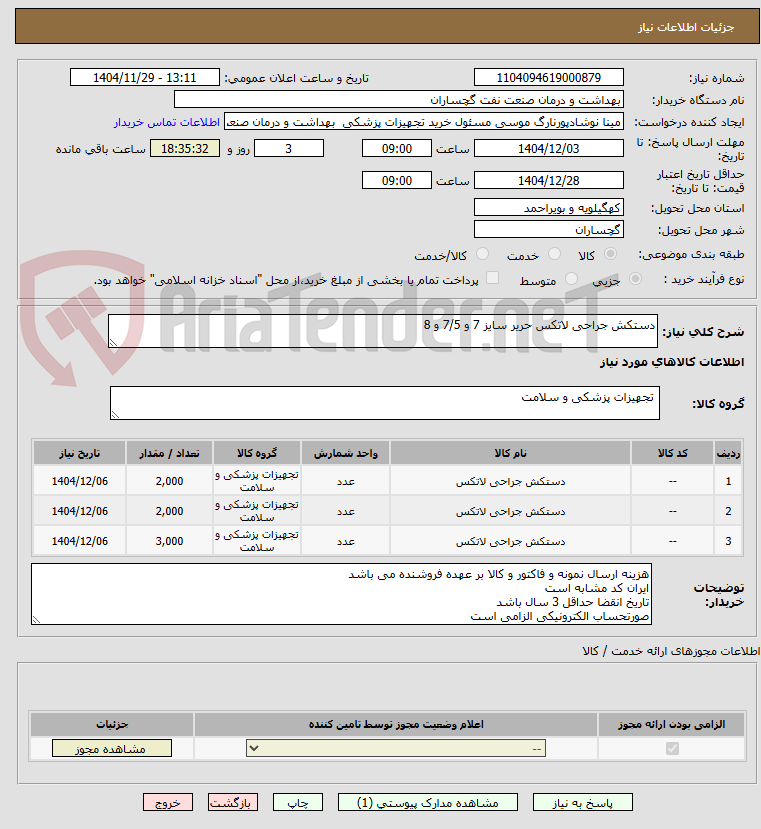This screenshot has height=829, width=761.
Task: Click the resize grip of شرح کلی نیاز
Action: [x=113, y=343]
